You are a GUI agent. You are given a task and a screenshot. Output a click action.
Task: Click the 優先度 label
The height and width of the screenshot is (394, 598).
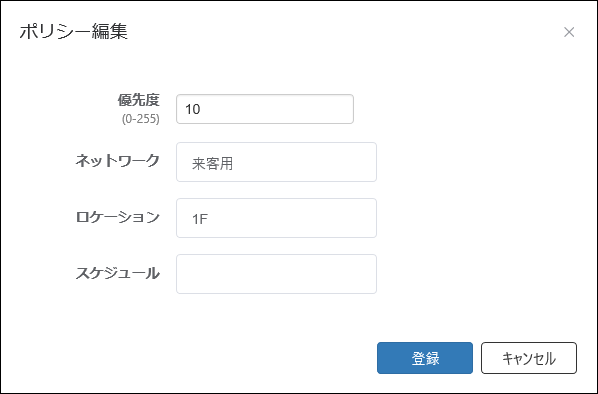point(138,100)
